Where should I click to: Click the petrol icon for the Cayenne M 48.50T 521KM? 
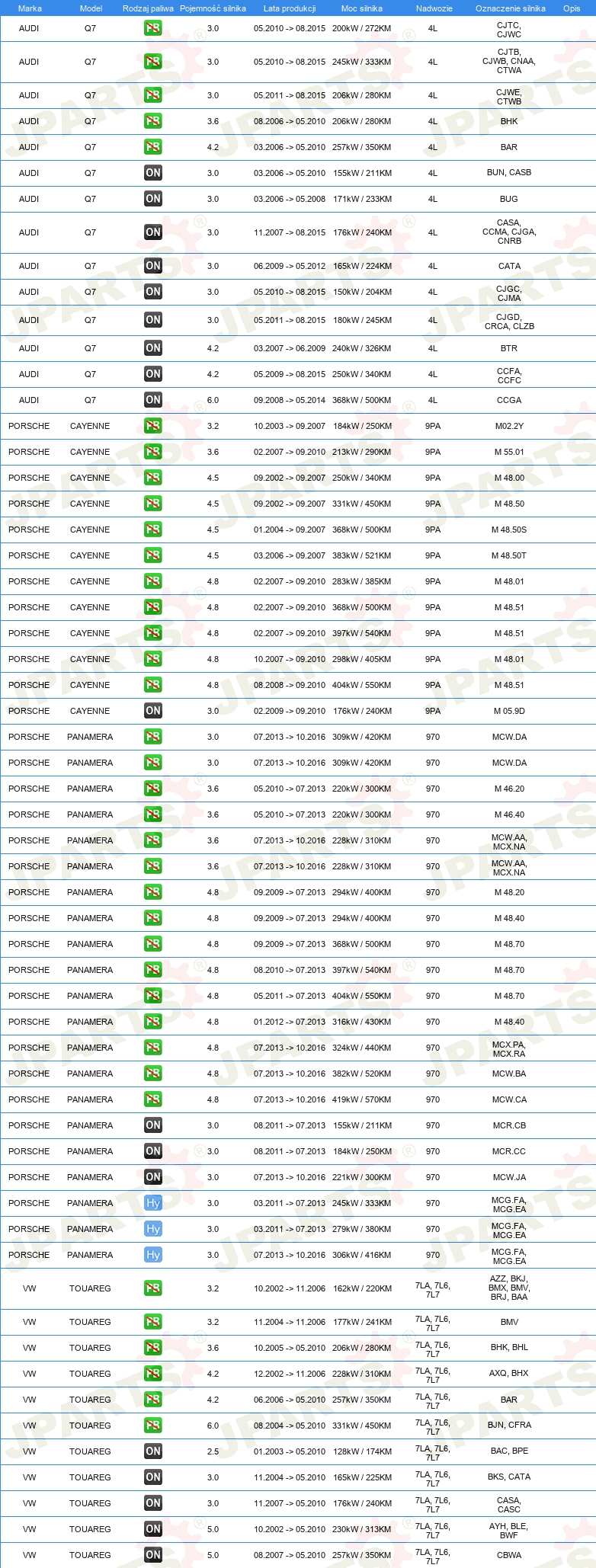(153, 556)
